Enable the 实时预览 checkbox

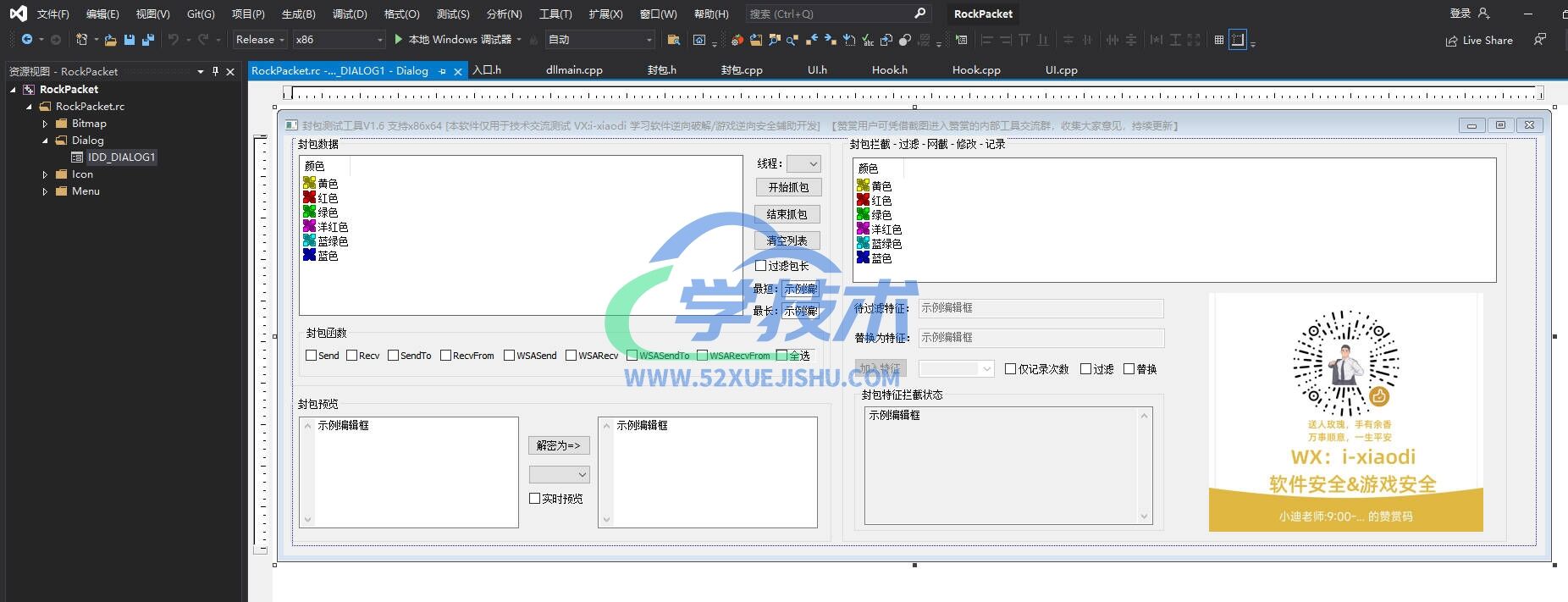click(535, 499)
